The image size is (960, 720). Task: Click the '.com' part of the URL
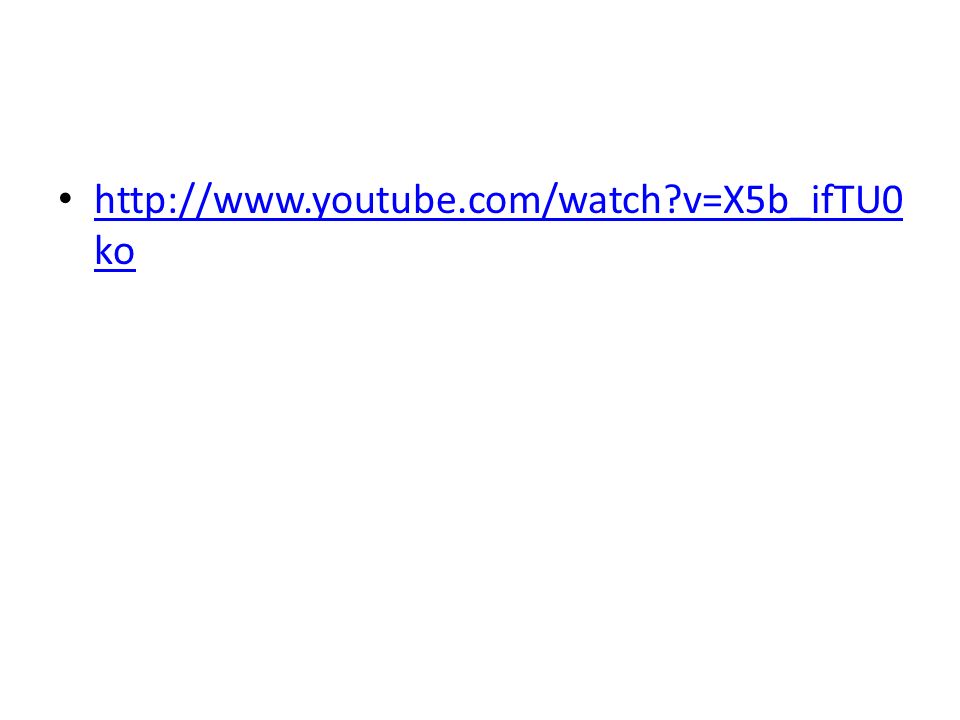pos(508,200)
